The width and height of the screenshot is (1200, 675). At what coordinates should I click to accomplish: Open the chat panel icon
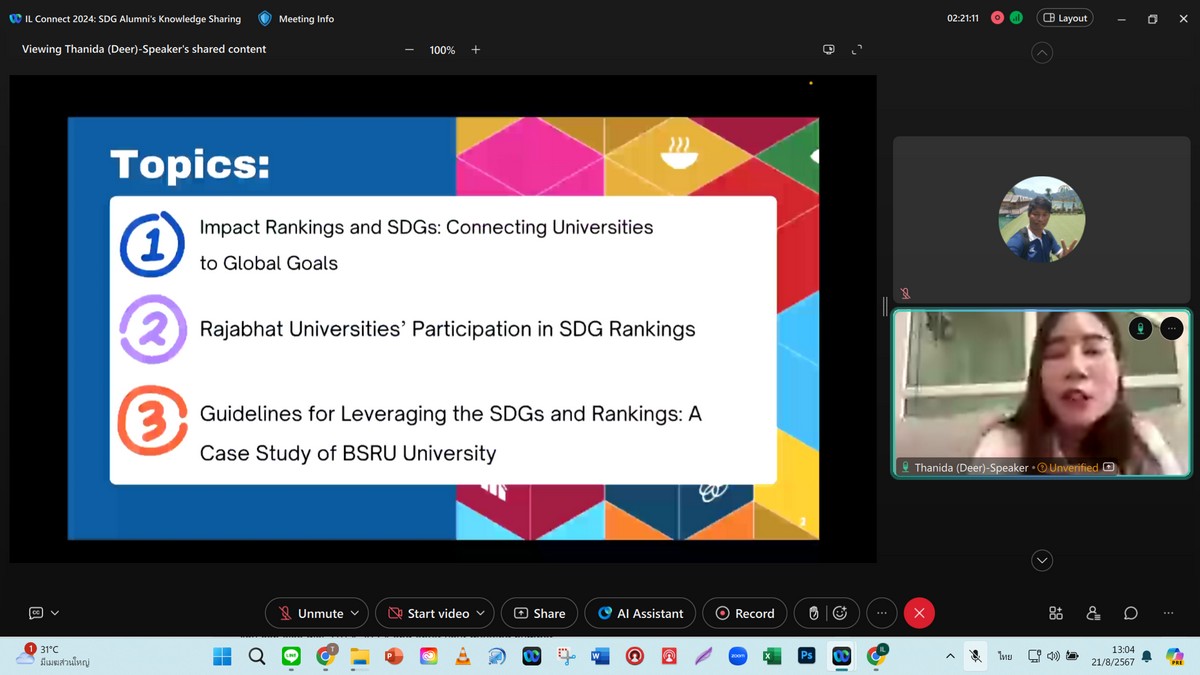point(1131,613)
